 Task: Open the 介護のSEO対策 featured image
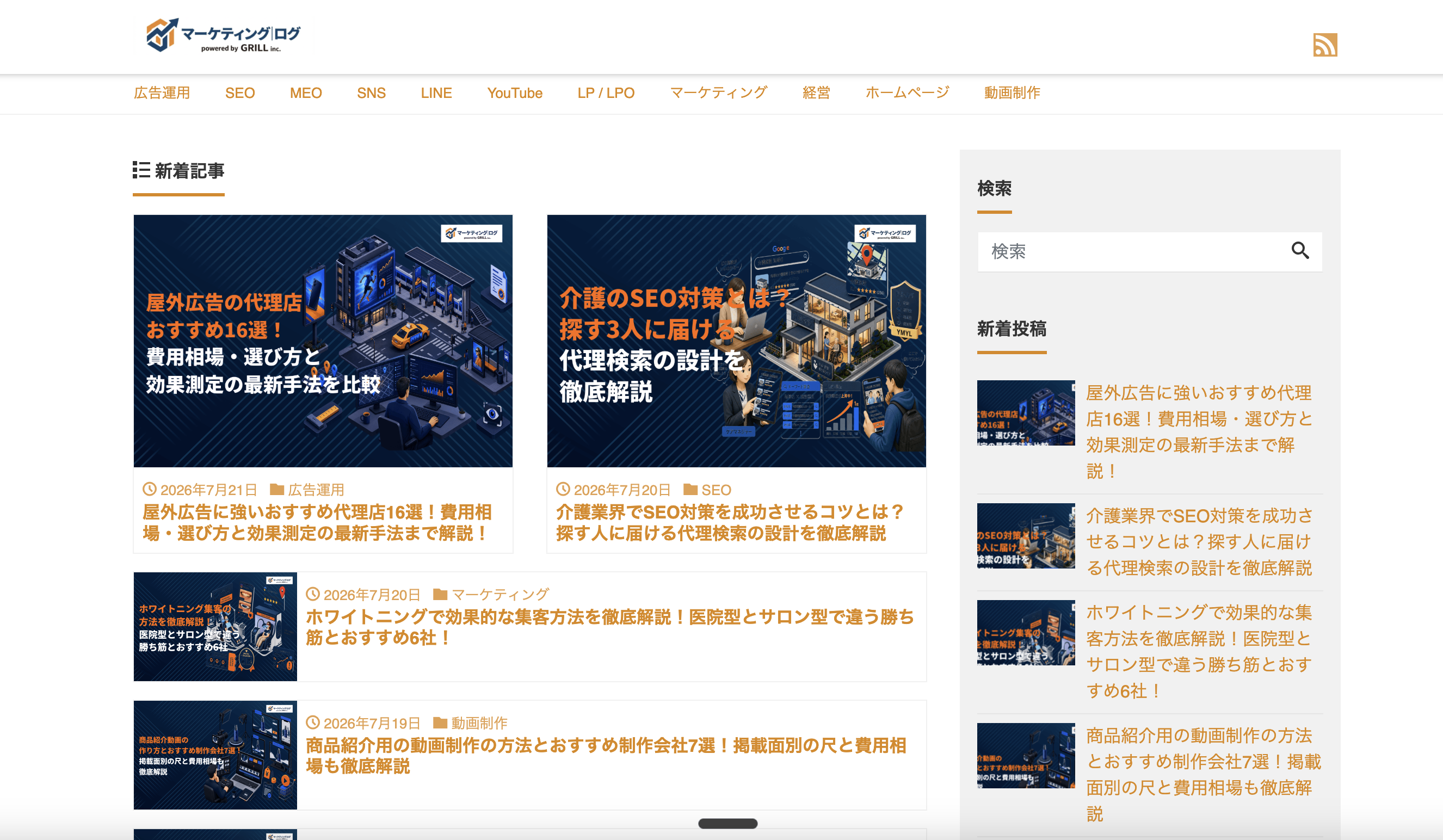coord(736,341)
